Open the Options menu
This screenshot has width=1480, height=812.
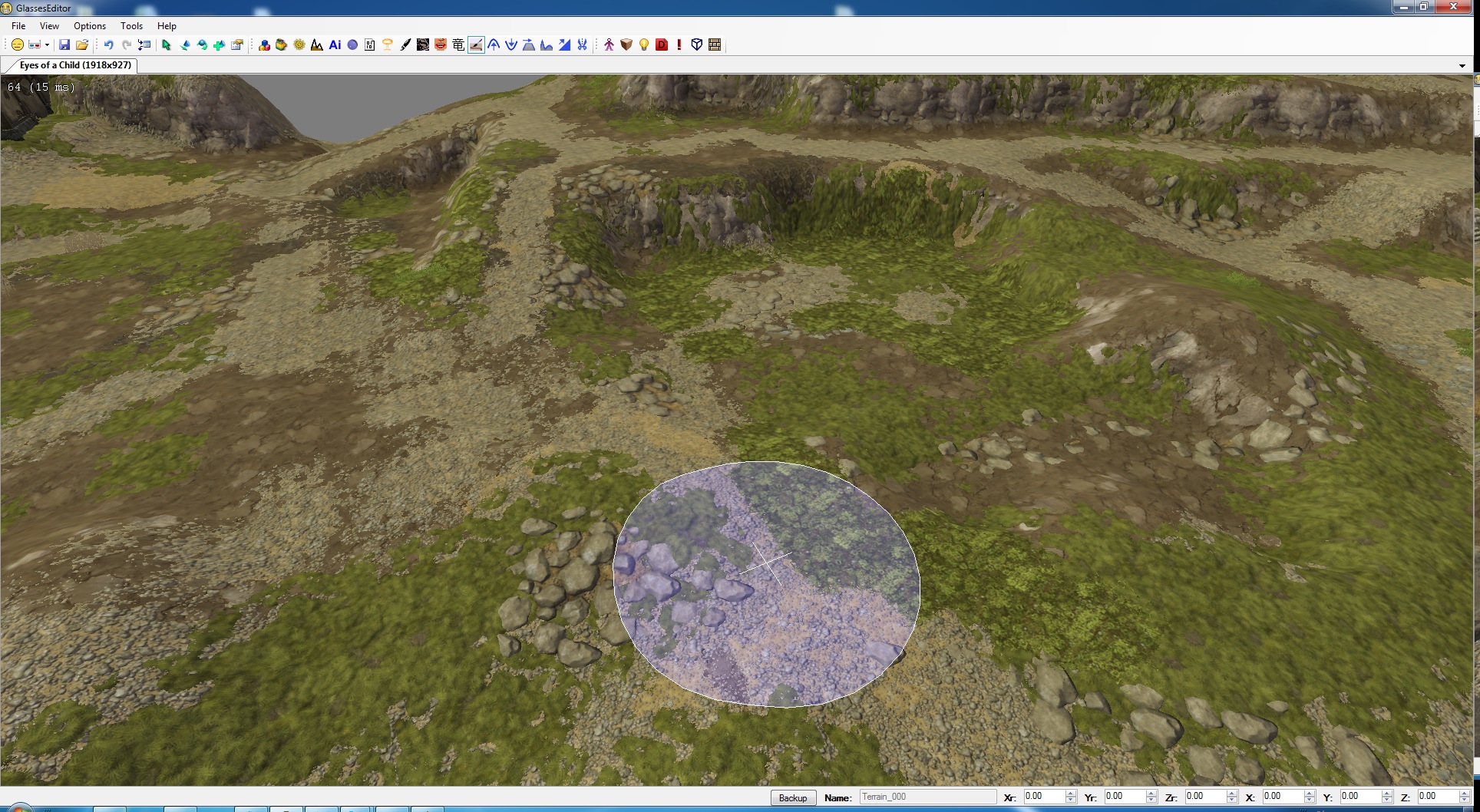tap(90, 26)
